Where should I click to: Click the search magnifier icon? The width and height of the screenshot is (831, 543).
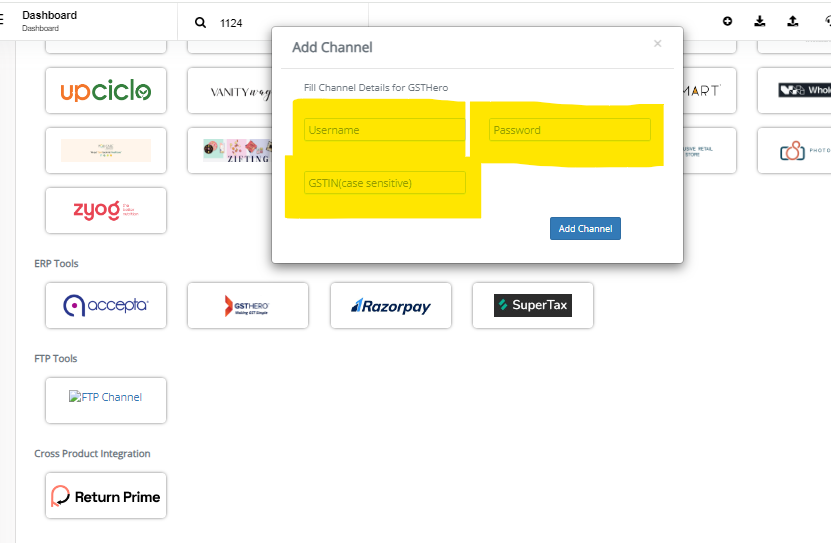pos(200,23)
